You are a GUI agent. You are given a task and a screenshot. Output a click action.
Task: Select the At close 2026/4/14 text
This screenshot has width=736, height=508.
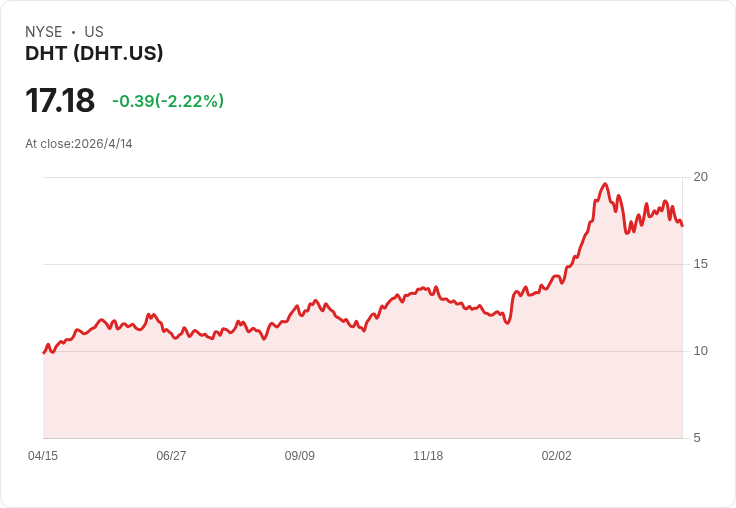tap(79, 143)
